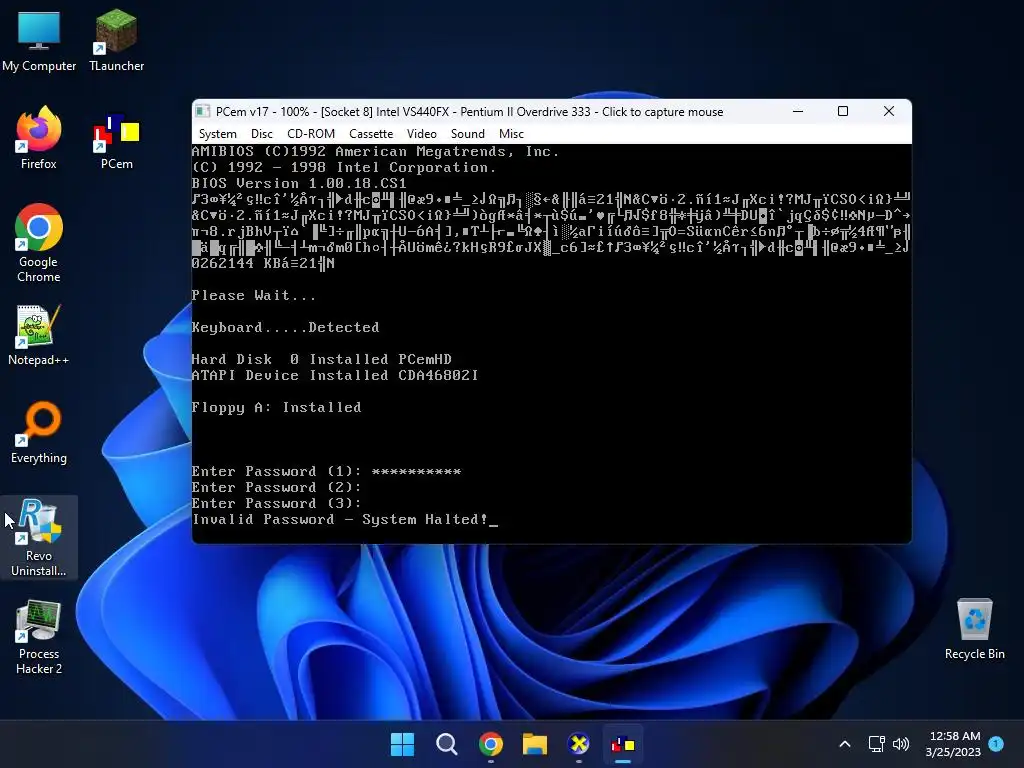Screen dimensions: 1024x768
Task: Click 'ATAPI Device Installed CDA46802I' line
Action: pyautogui.click(x=335, y=376)
